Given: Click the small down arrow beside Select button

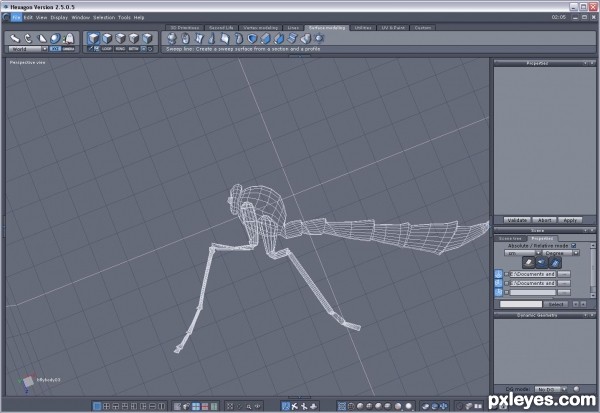Looking at the screenshot, I should 576,304.
